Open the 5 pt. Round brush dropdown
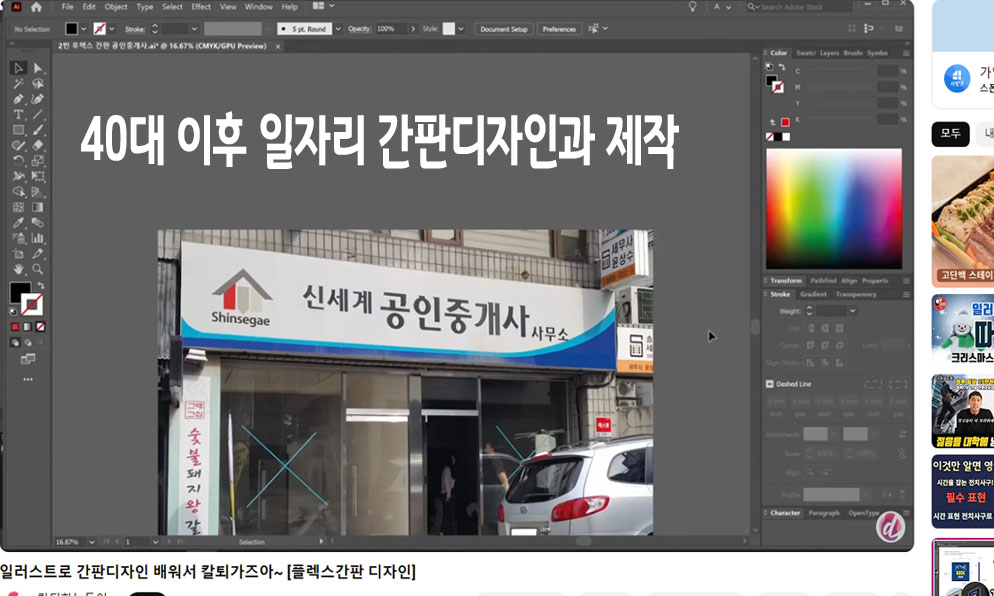Image resolution: width=994 pixels, height=596 pixels. click(x=338, y=29)
